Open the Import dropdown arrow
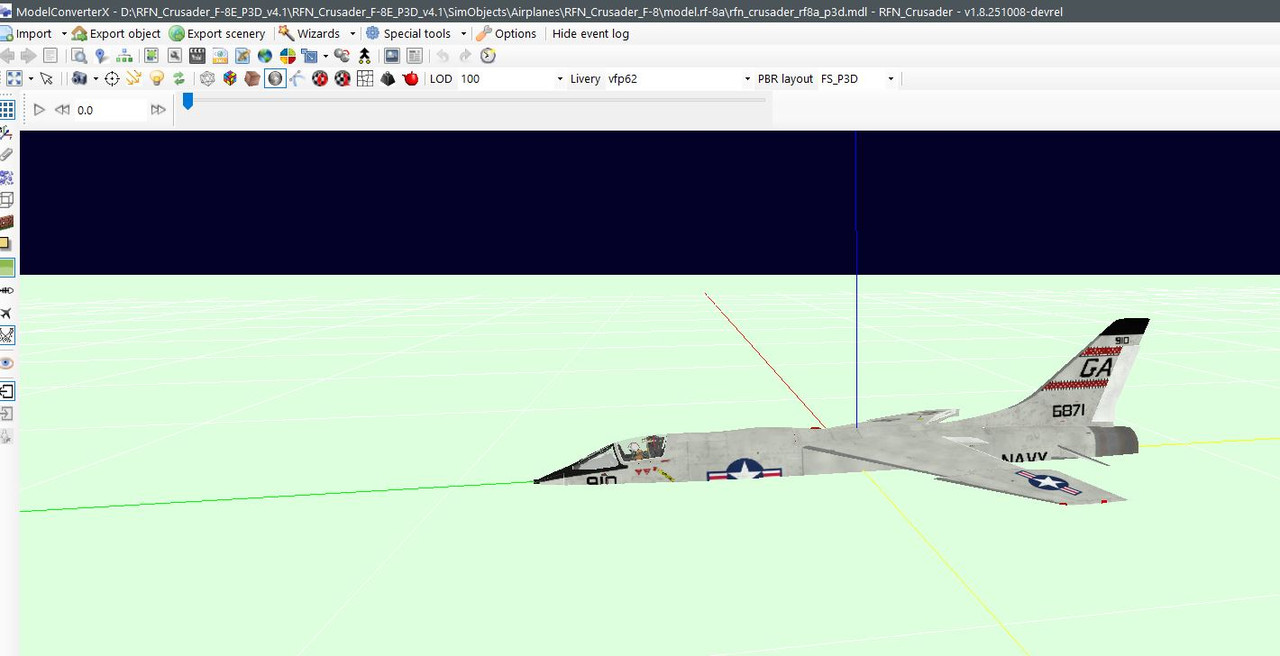This screenshot has width=1280, height=656. coord(64,33)
